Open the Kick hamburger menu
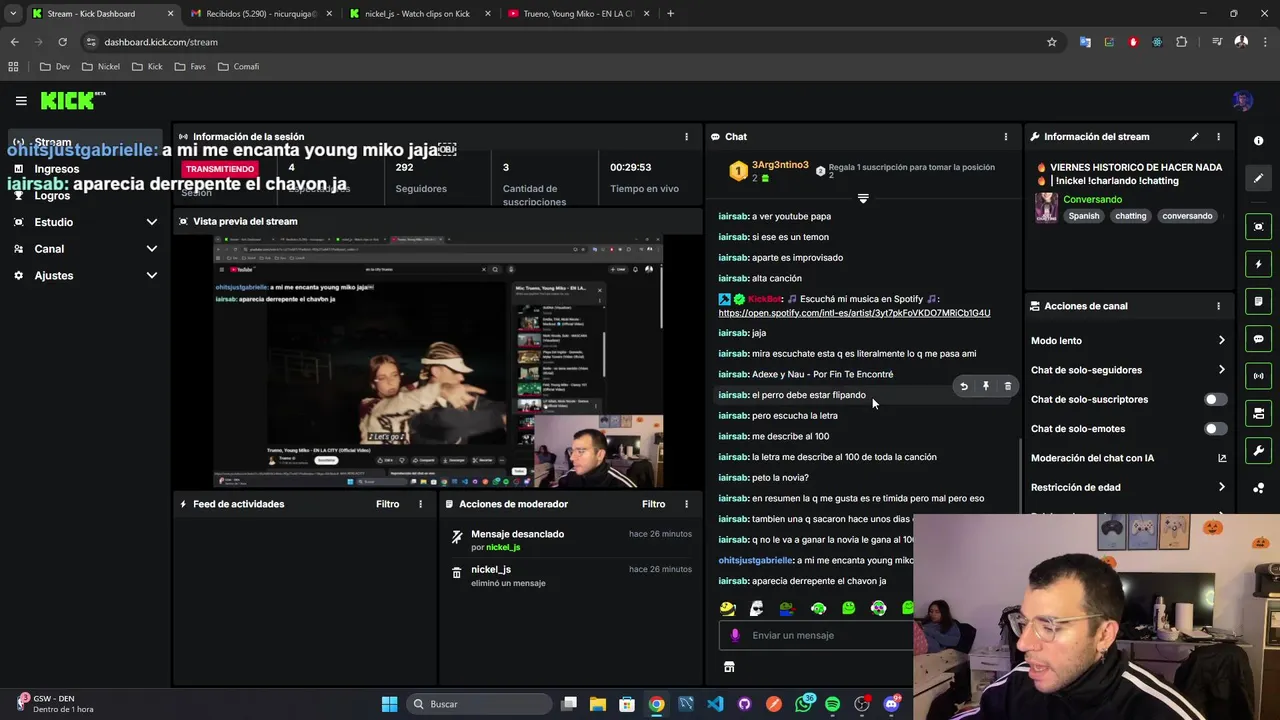 (21, 101)
